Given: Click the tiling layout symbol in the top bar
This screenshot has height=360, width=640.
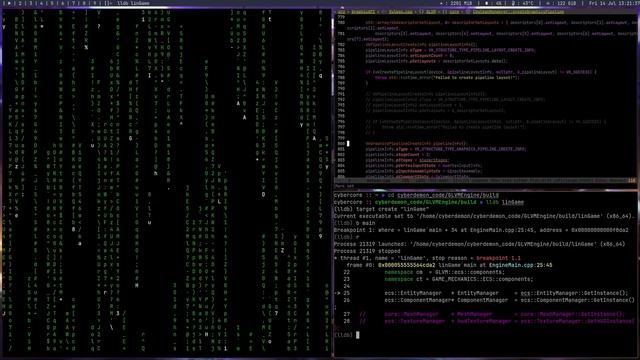Looking at the screenshot, I should 108,3.
